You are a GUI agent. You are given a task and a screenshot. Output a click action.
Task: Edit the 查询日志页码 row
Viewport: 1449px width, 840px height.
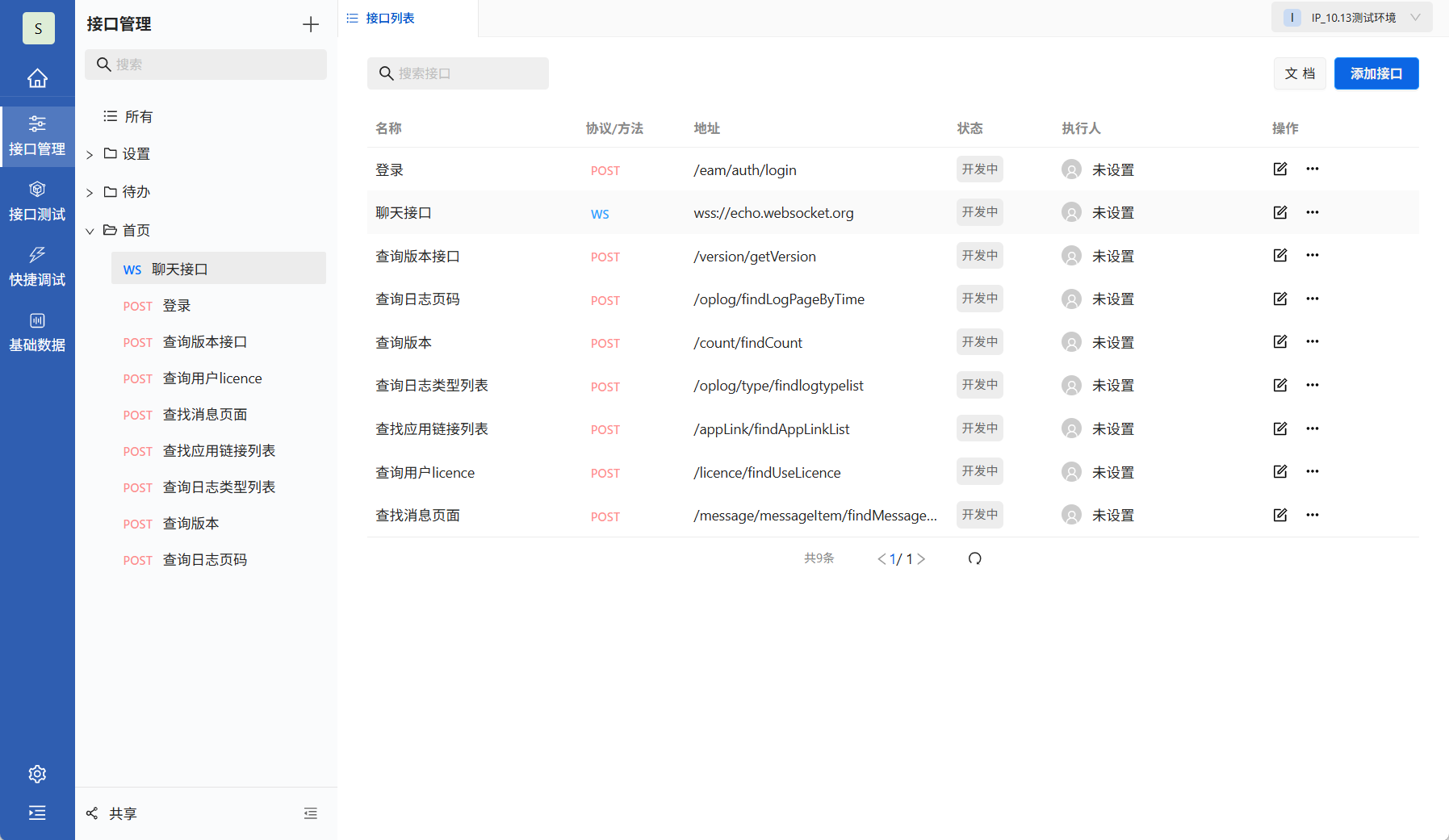(x=1280, y=299)
